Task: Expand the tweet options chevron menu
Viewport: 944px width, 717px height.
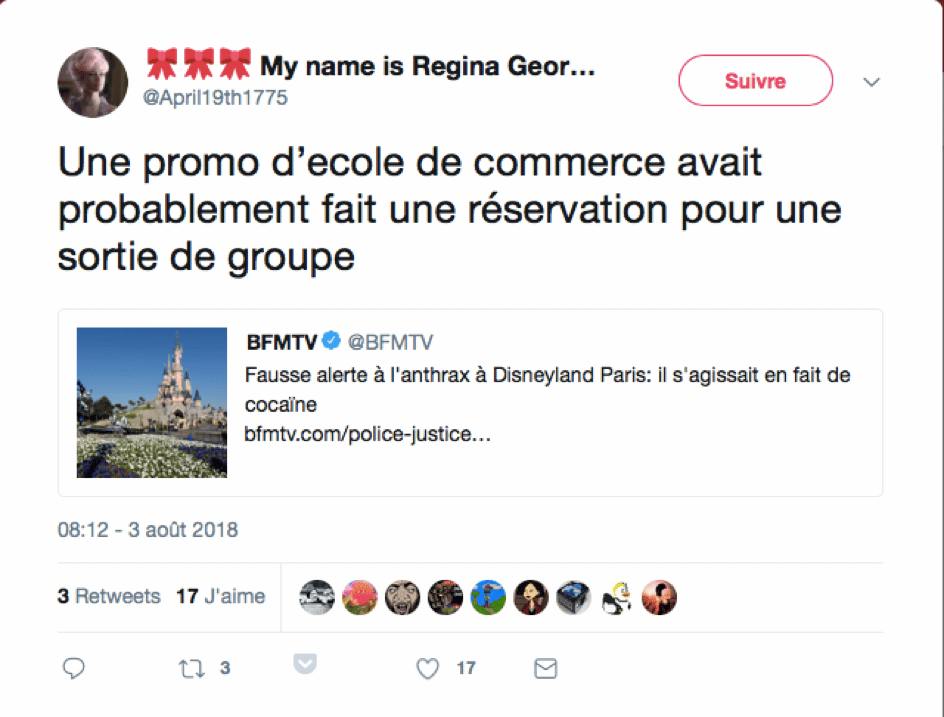Action: (871, 82)
